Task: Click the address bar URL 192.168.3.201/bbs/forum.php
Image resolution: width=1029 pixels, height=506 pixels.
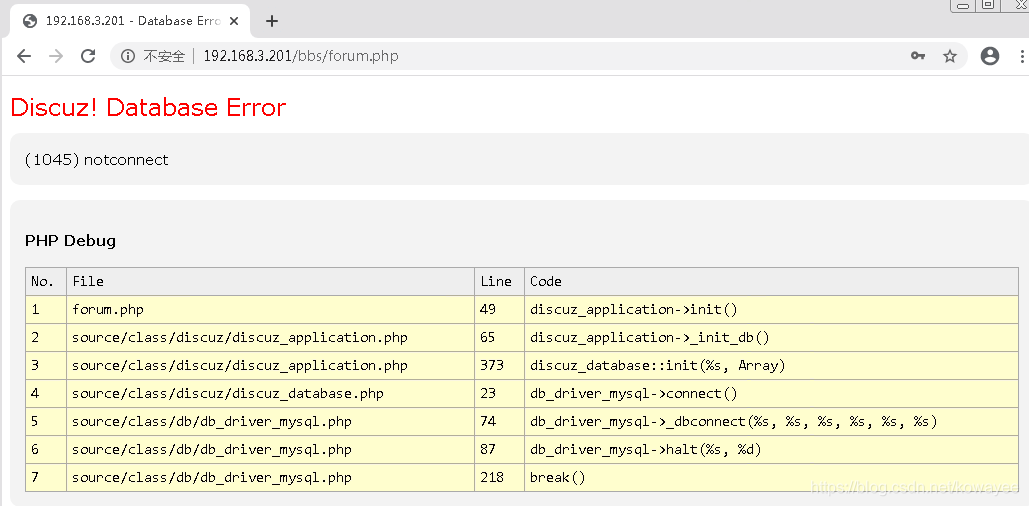Action: [301, 56]
